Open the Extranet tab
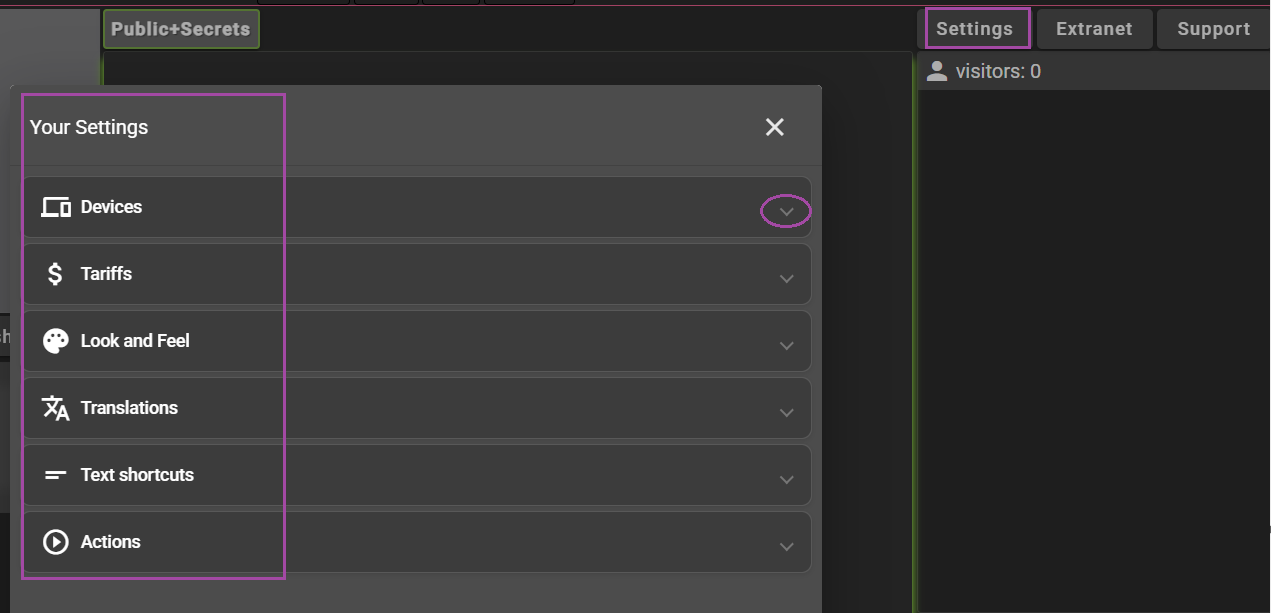1271x613 pixels. pos(1094,29)
